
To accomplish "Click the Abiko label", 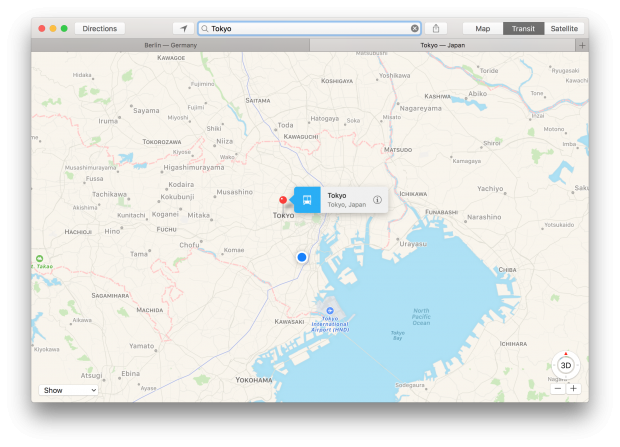I will pos(478,94).
